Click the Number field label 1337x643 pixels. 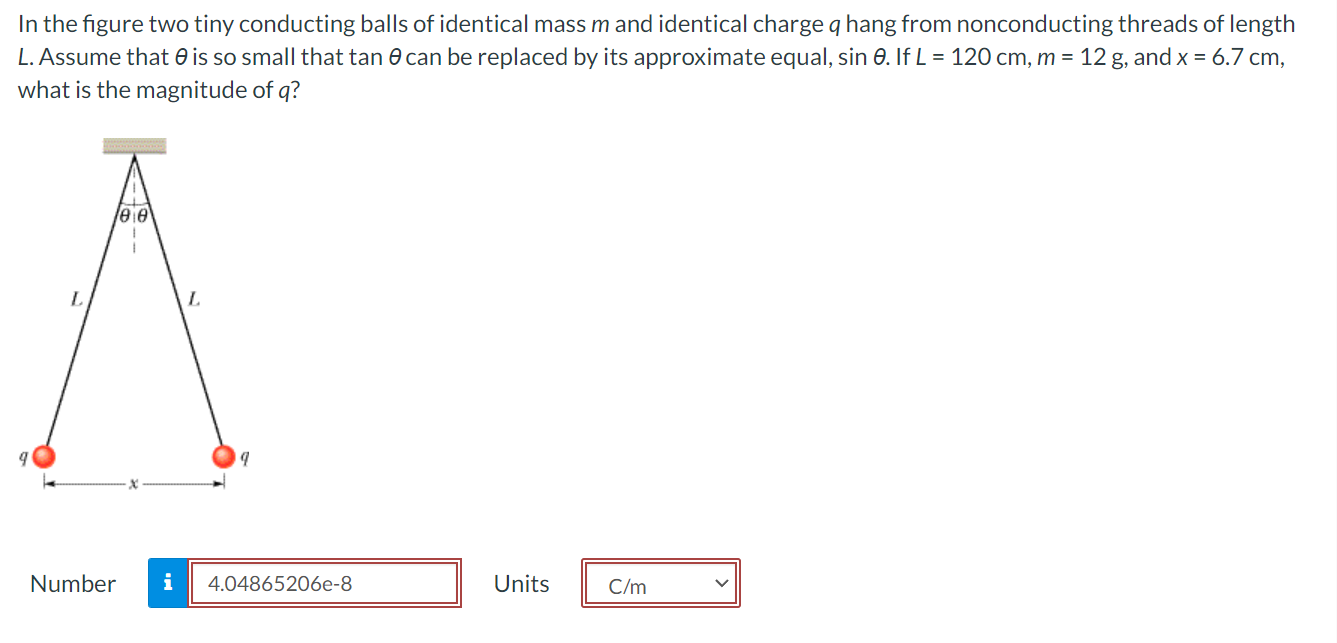tap(71, 583)
